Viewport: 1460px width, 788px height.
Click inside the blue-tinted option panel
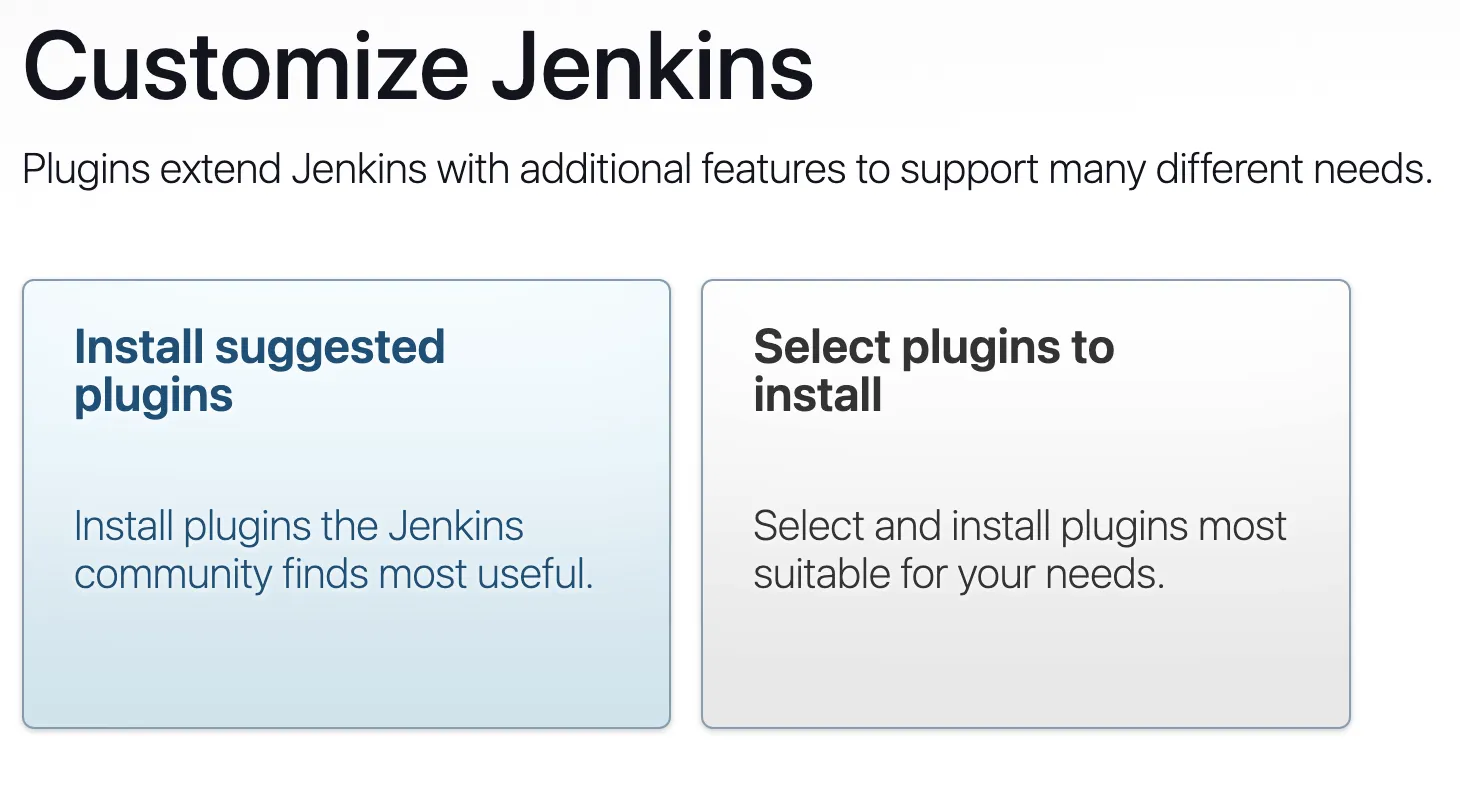coord(346,660)
